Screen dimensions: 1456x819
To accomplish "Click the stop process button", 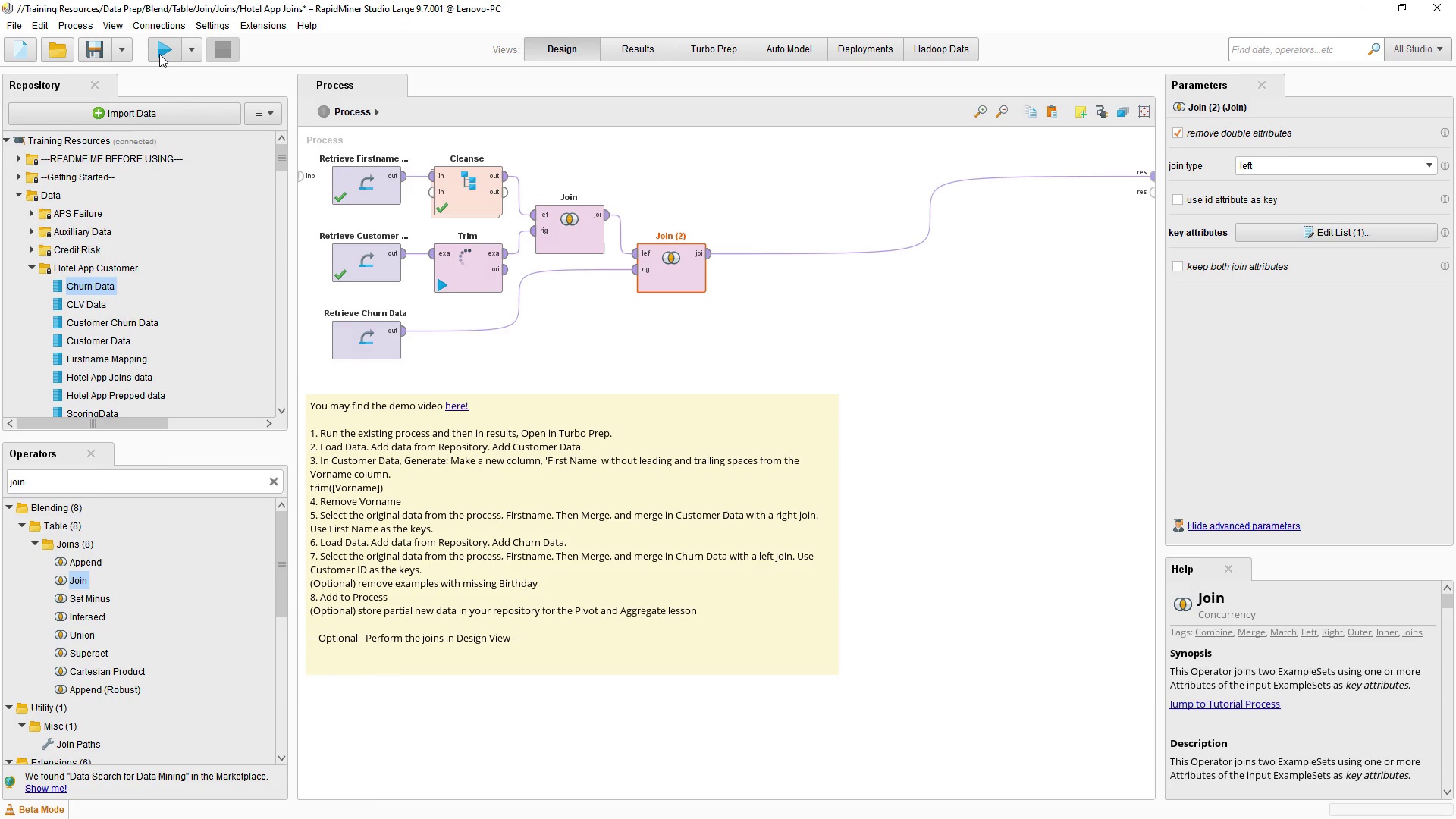I will (x=222, y=50).
